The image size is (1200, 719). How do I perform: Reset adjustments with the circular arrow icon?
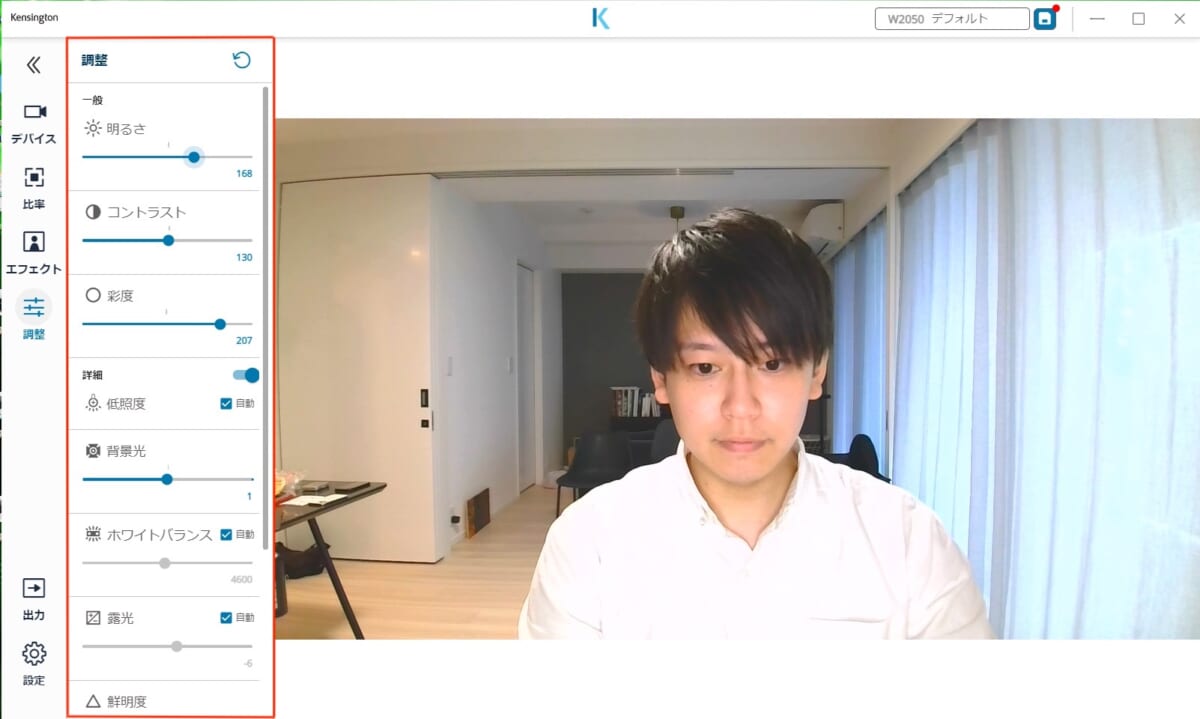coord(241,61)
